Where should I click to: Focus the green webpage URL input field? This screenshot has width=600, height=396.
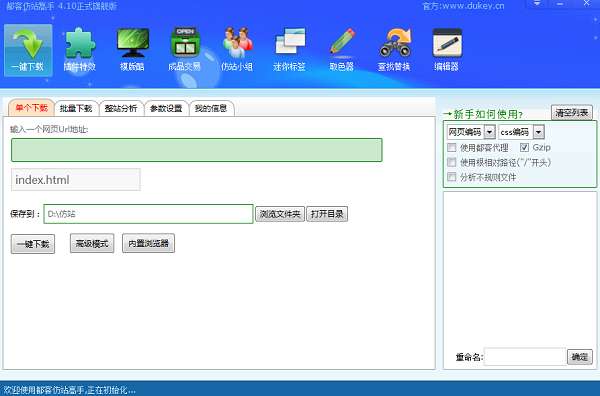point(197,150)
